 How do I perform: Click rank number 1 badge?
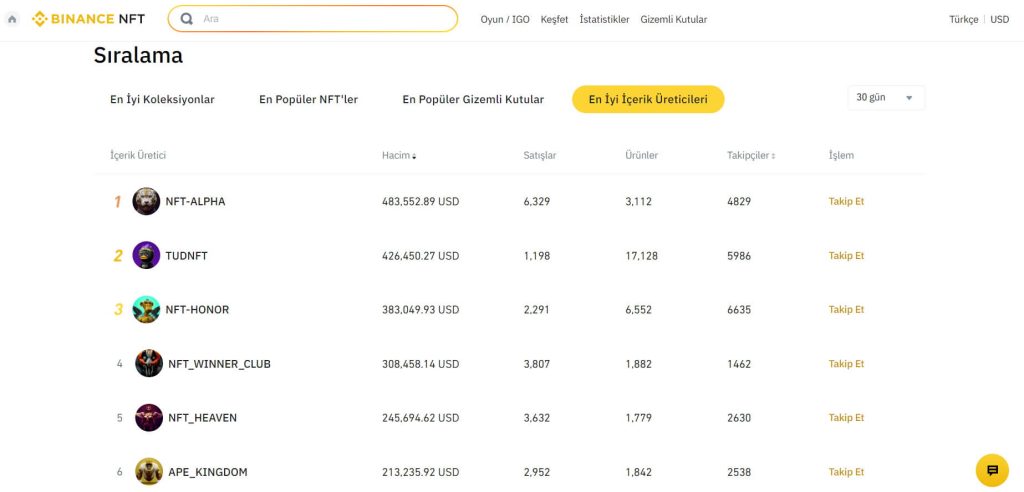pos(118,202)
